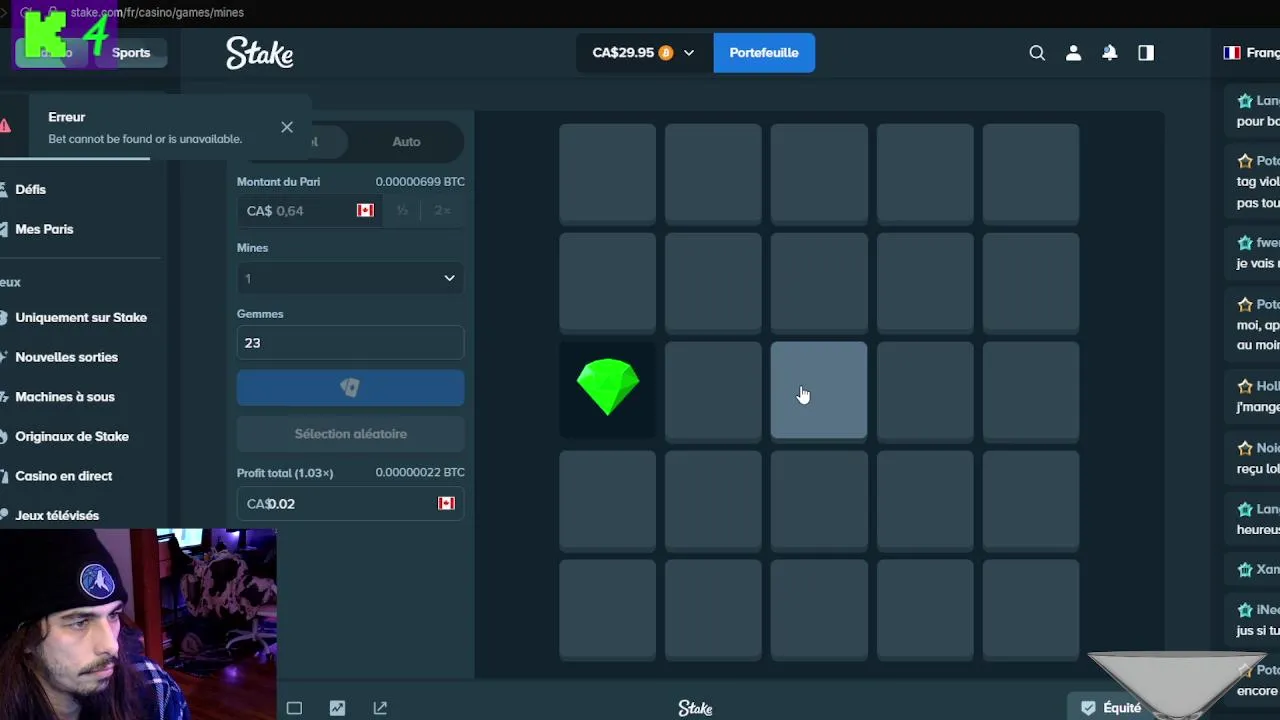Open the notifications bell icon
Image resolution: width=1280 pixels, height=720 pixels.
pyautogui.click(x=1110, y=53)
